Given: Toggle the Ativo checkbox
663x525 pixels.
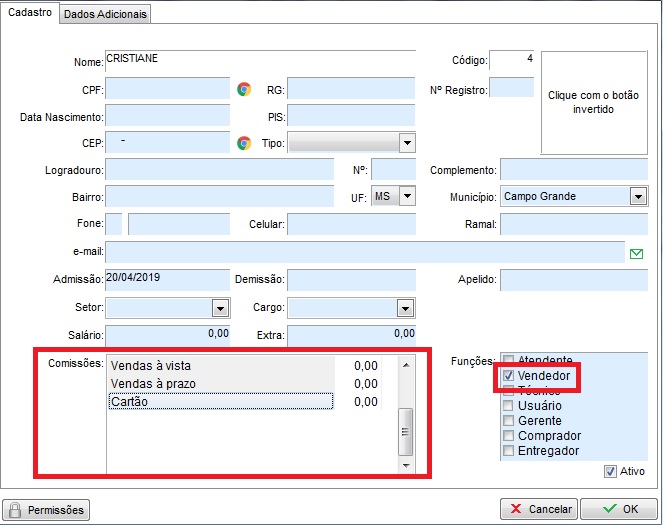Looking at the screenshot, I should pyautogui.click(x=610, y=472).
